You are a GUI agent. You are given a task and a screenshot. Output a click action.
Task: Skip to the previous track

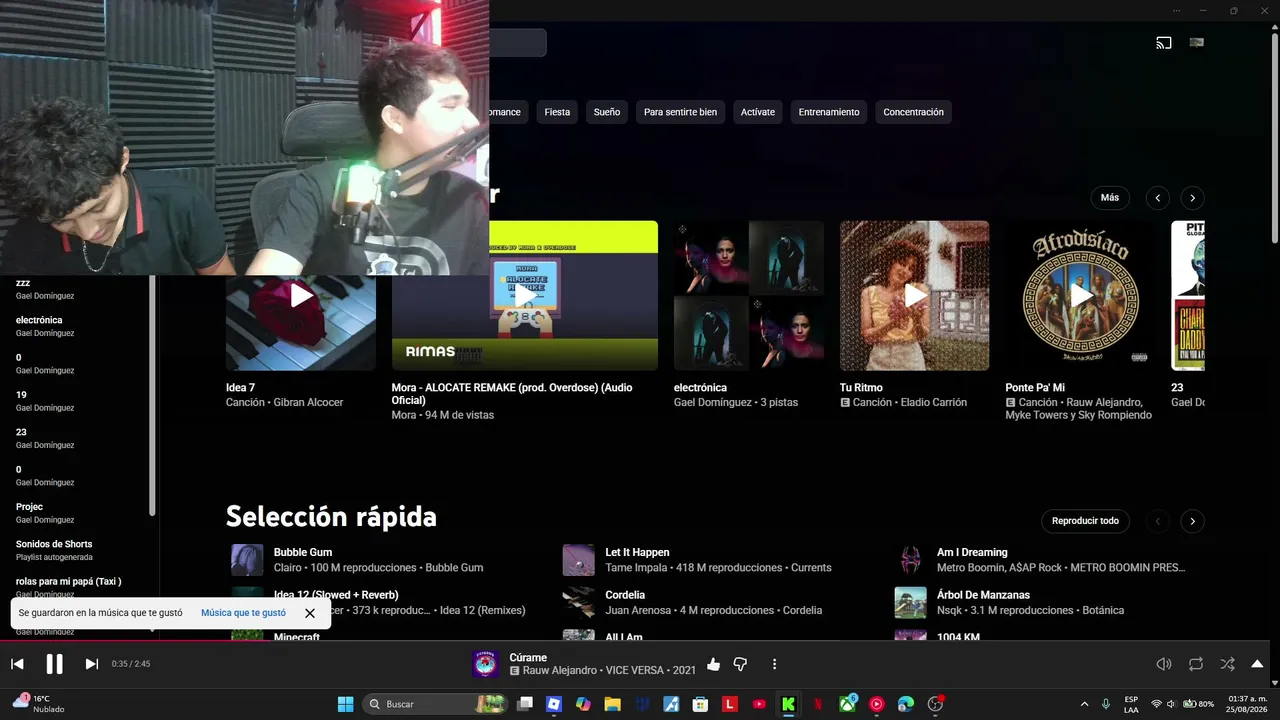coord(17,664)
